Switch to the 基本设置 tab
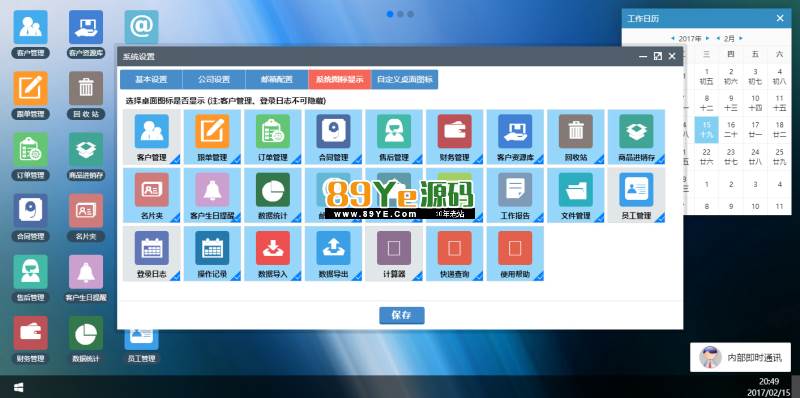The width and height of the screenshot is (800, 398). (x=151, y=80)
